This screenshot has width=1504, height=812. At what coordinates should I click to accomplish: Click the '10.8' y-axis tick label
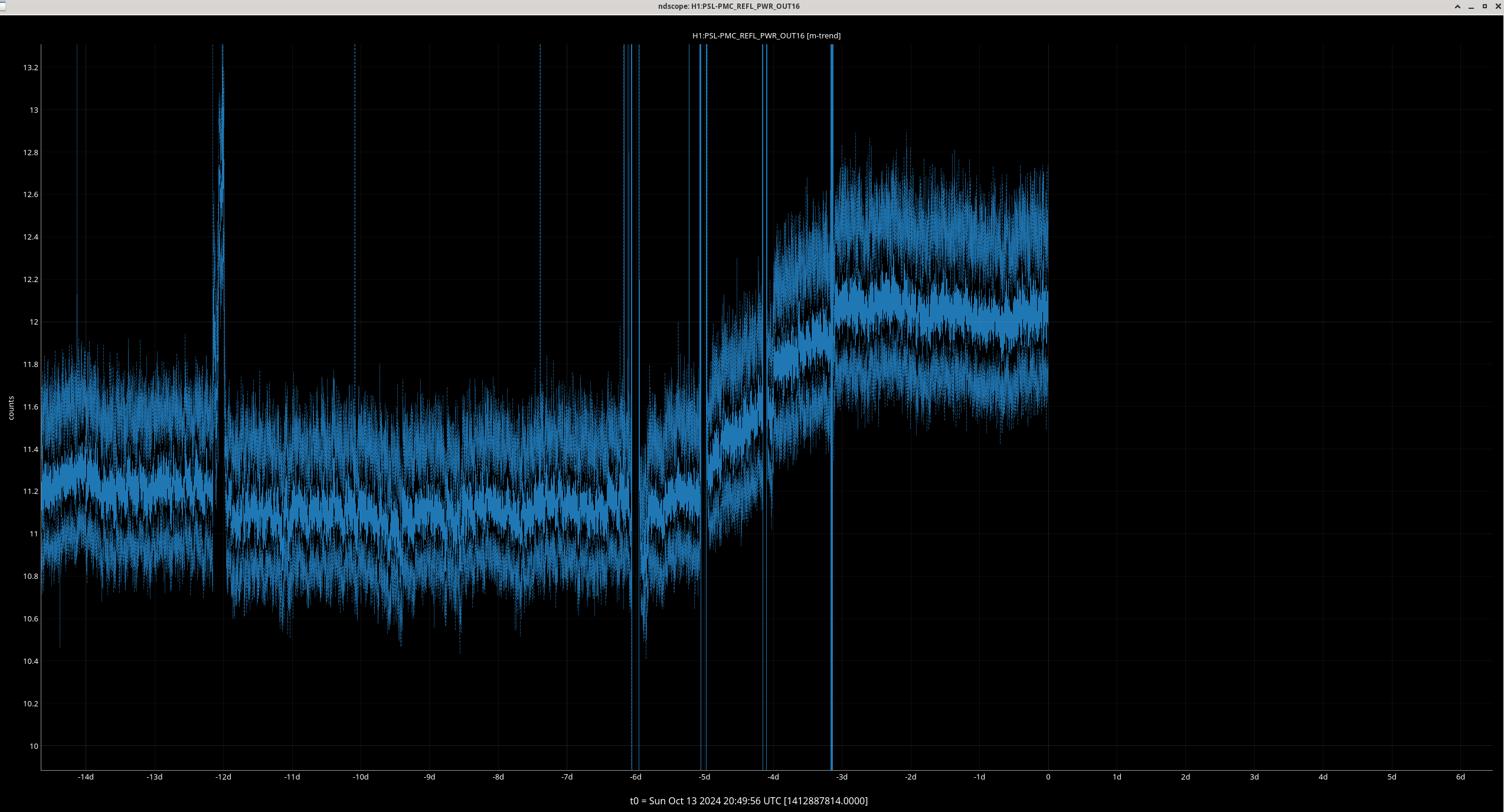click(x=31, y=577)
